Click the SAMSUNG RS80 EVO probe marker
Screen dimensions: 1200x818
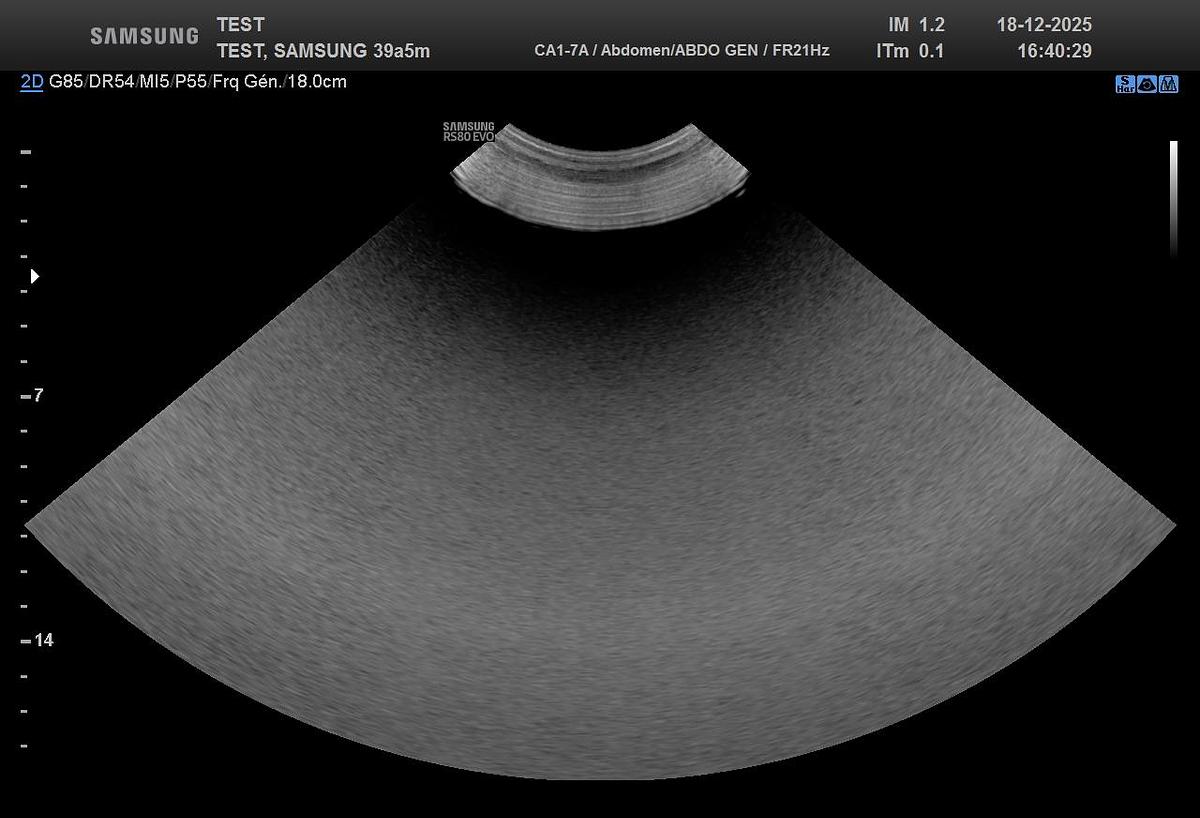click(468, 132)
